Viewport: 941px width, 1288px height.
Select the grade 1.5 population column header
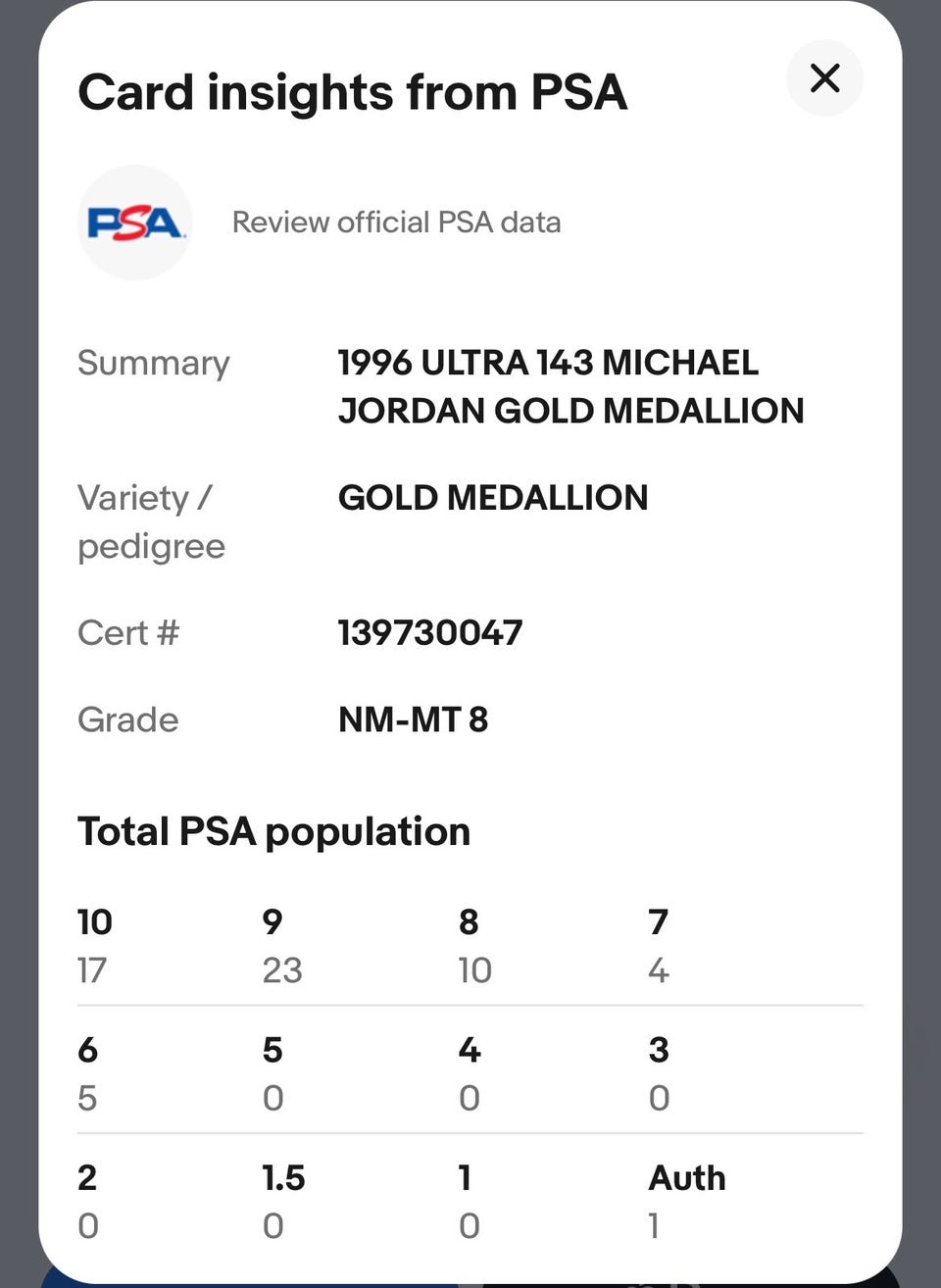tap(283, 1177)
